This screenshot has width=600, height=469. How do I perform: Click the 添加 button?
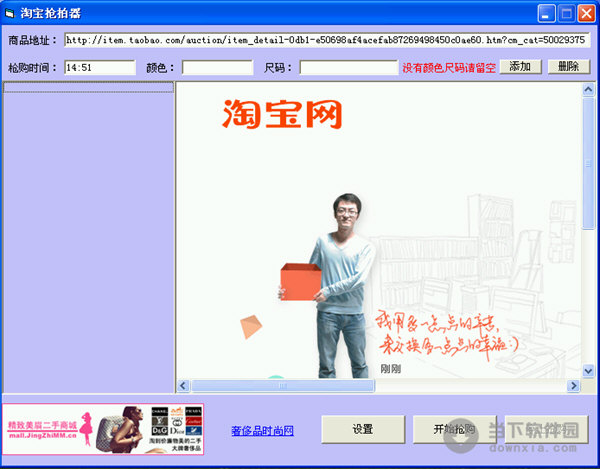(x=520, y=67)
